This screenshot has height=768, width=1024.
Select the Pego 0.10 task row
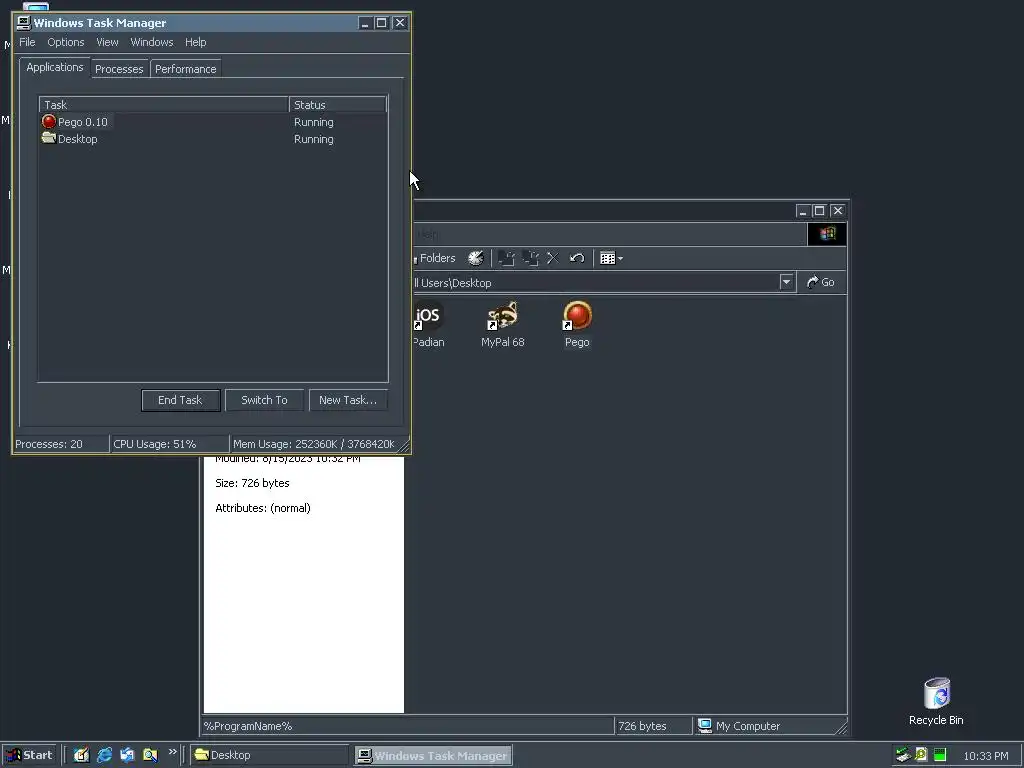(213, 122)
